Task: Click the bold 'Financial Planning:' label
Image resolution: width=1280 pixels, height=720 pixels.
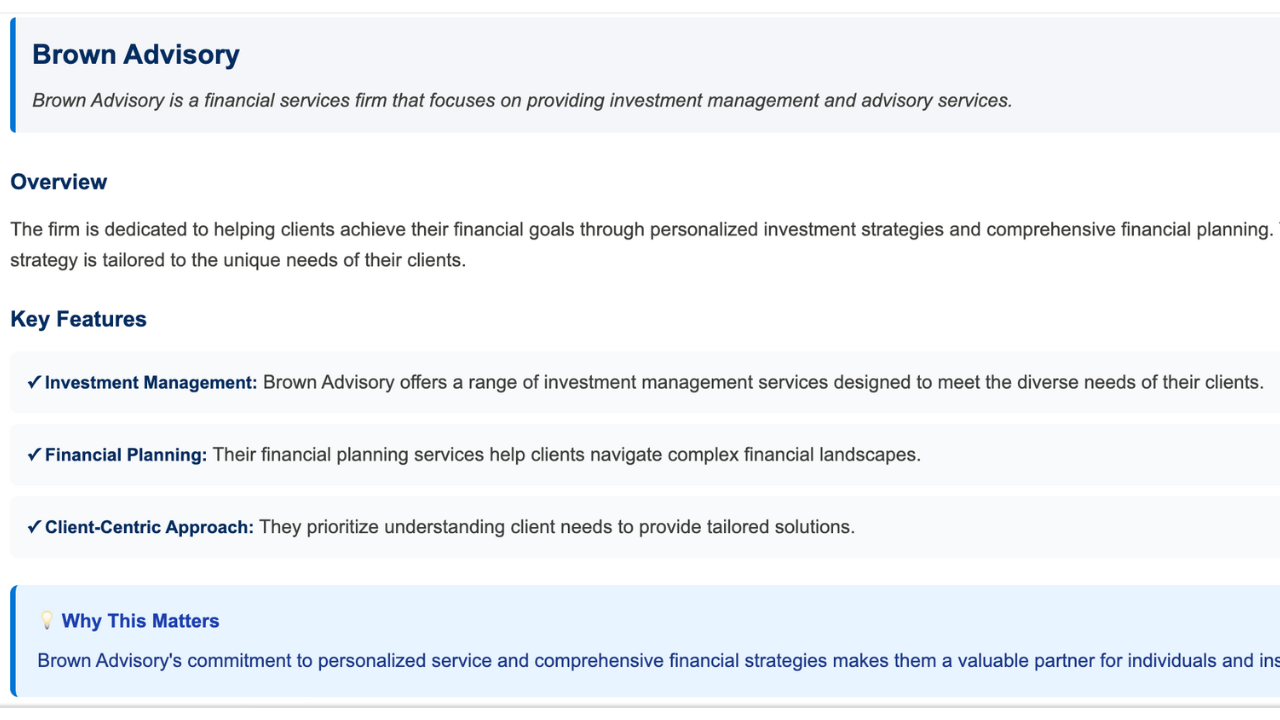Action: point(126,455)
